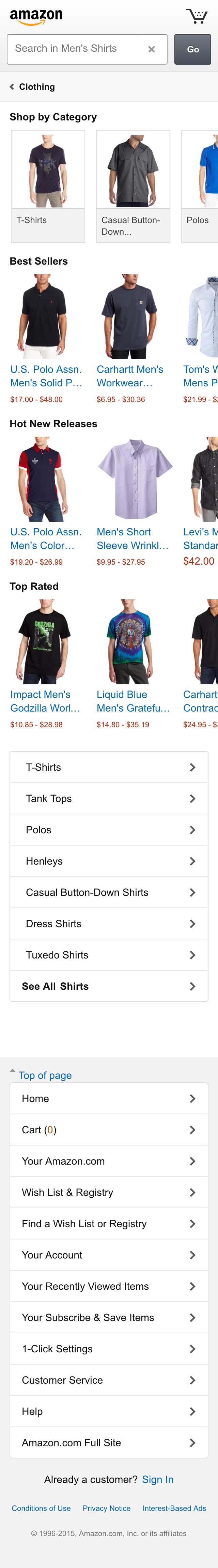Tap the Search in Men's Shirts field

click(x=73, y=49)
